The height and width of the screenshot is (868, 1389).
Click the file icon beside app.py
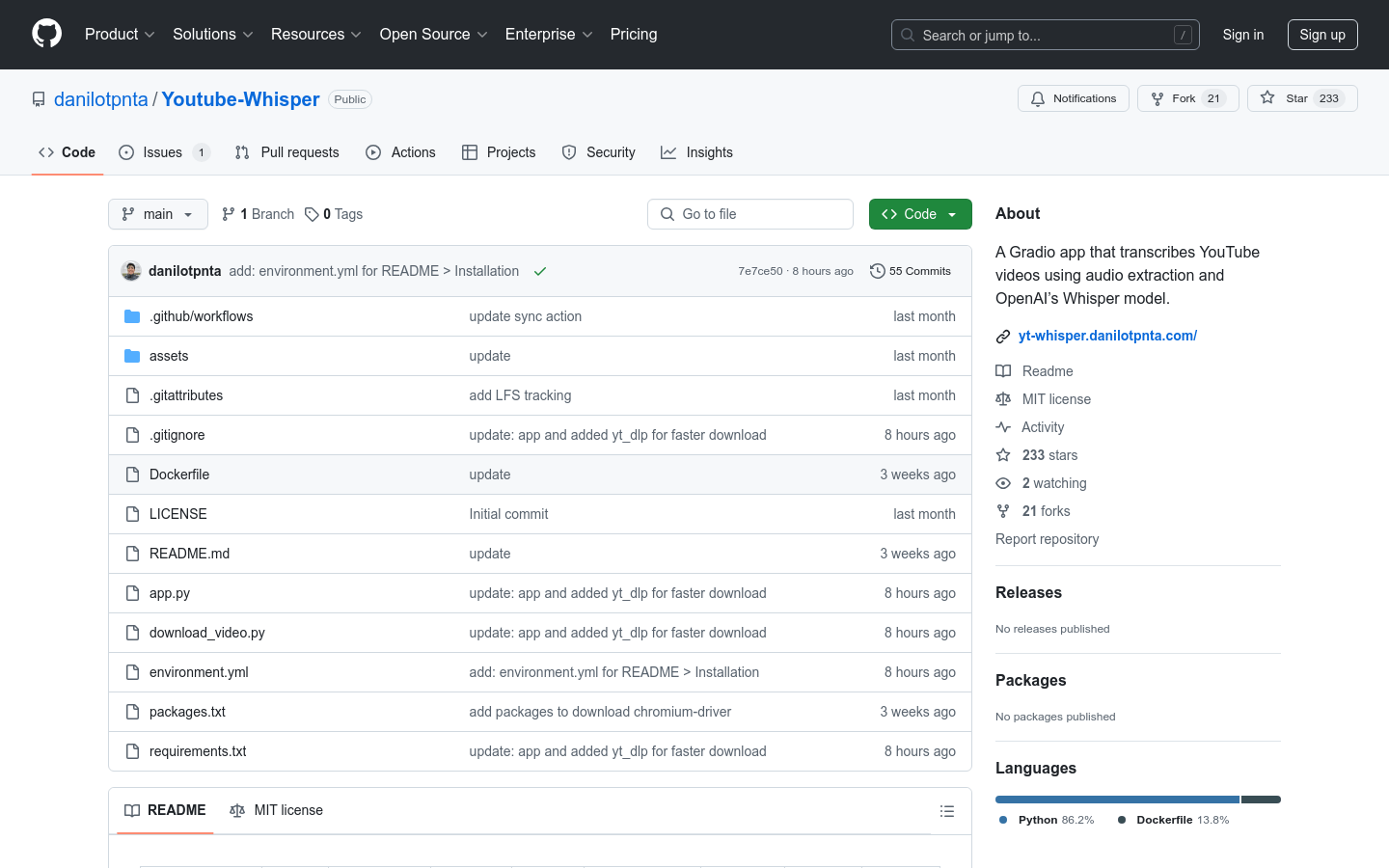point(132,593)
